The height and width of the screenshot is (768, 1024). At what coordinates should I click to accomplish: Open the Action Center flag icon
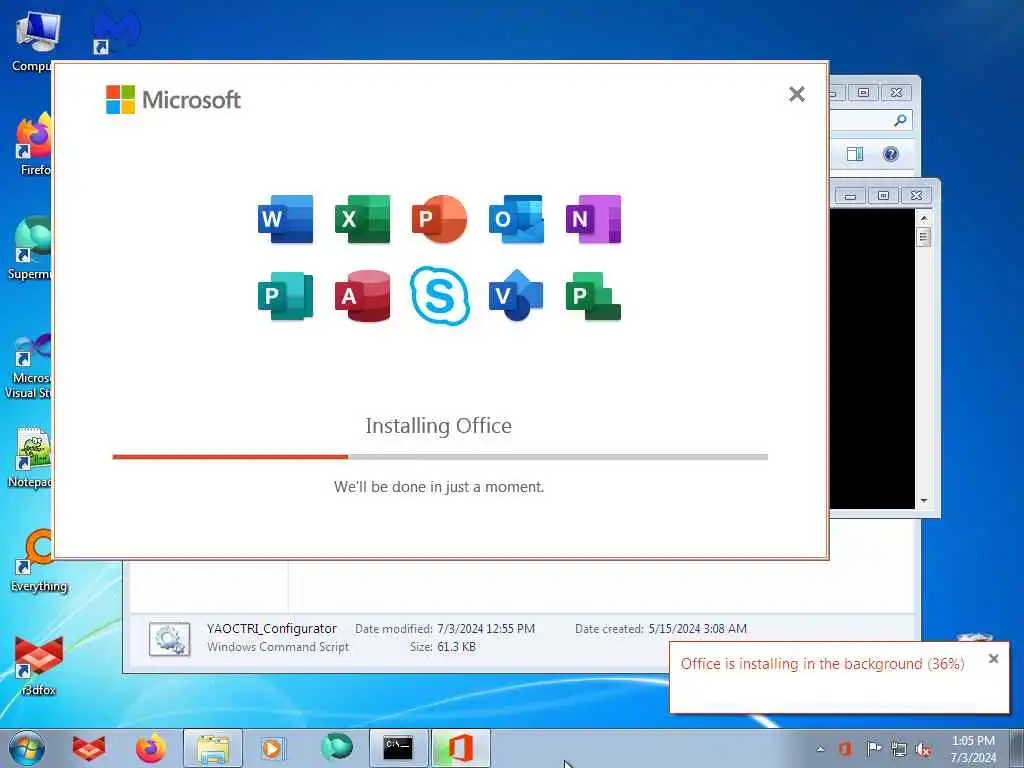coord(873,748)
